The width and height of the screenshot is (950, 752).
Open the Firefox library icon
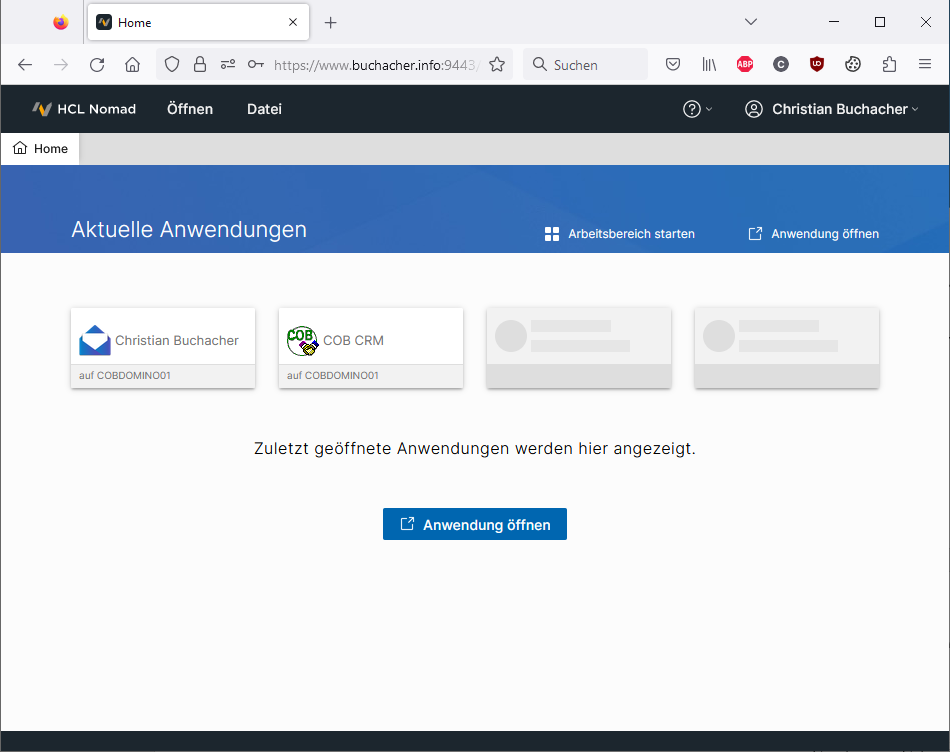[x=709, y=64]
